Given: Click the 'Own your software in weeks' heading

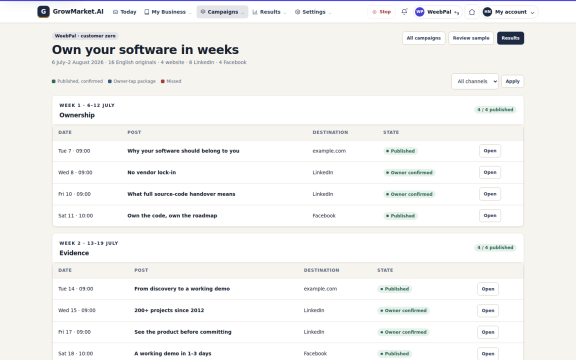Looking at the screenshot, I should tap(145, 50).
